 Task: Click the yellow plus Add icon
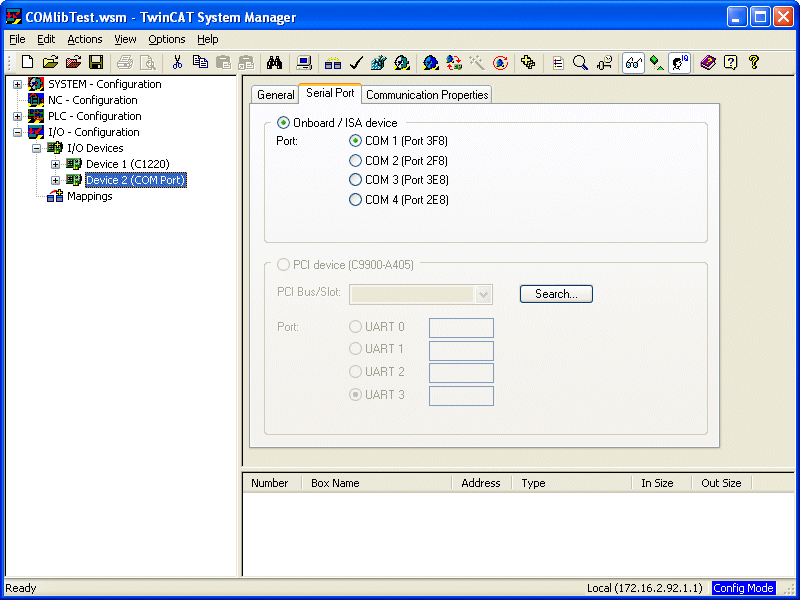pos(528,63)
